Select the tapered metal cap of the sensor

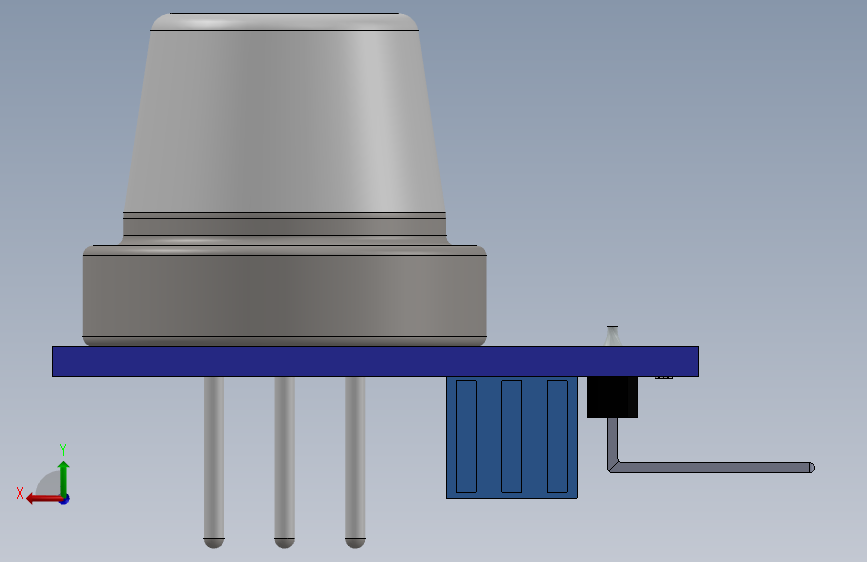tap(284, 113)
